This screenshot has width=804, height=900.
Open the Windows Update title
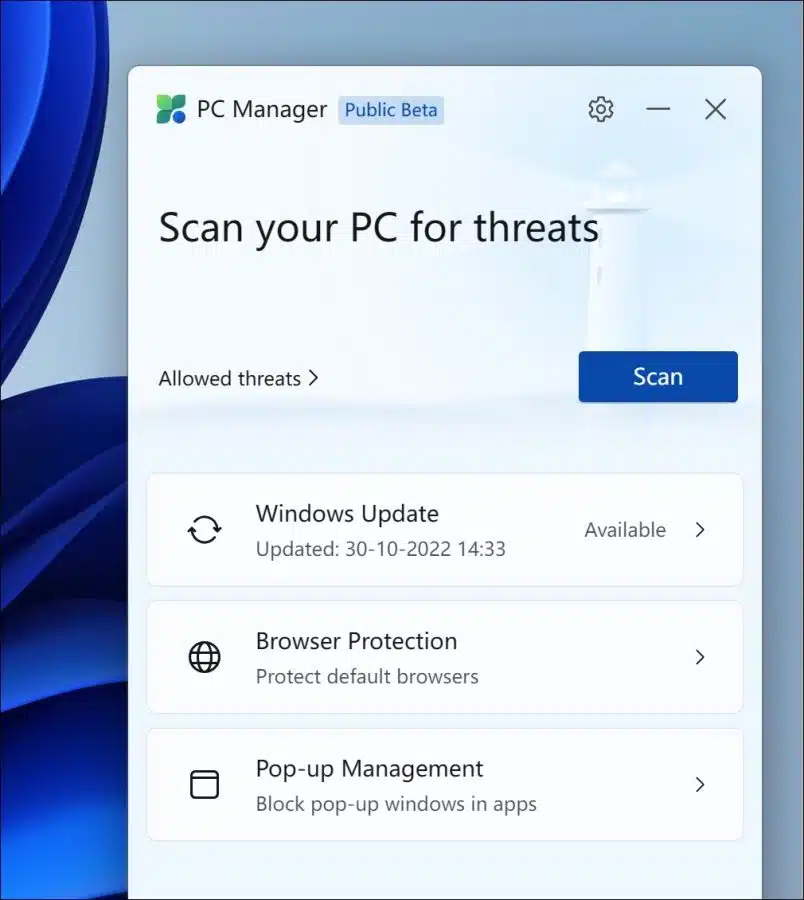click(x=347, y=513)
